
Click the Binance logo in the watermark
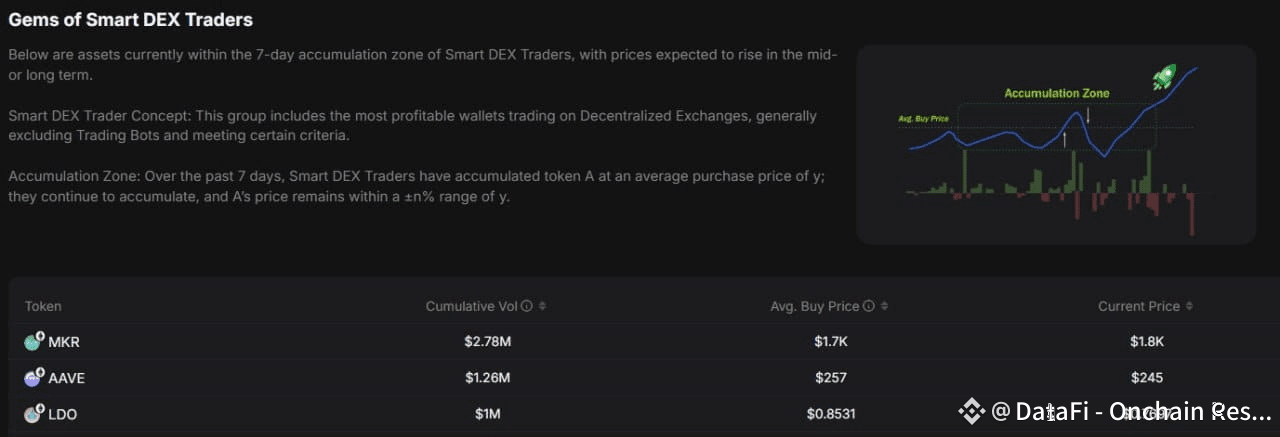tap(970, 411)
